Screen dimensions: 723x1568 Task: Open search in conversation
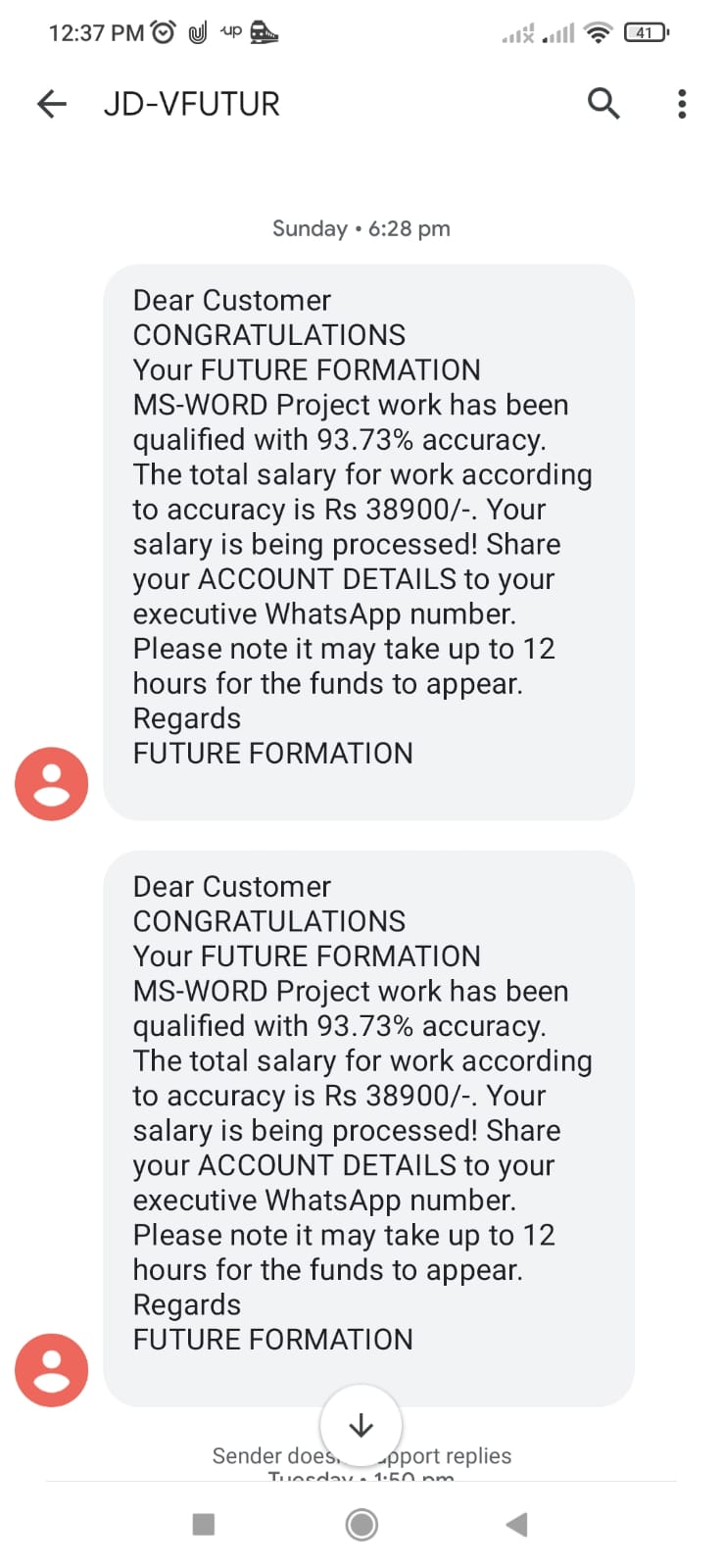click(x=603, y=103)
